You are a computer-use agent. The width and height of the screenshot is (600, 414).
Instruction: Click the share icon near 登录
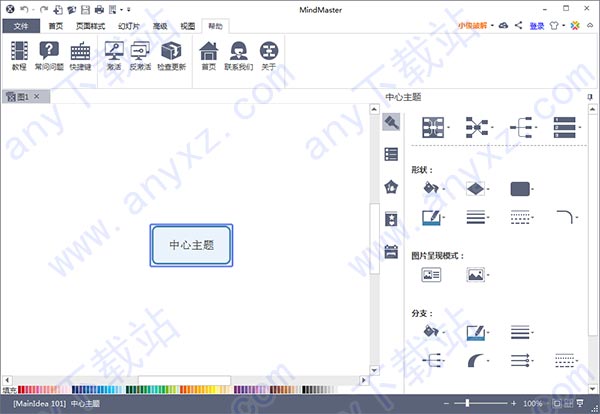click(518, 25)
